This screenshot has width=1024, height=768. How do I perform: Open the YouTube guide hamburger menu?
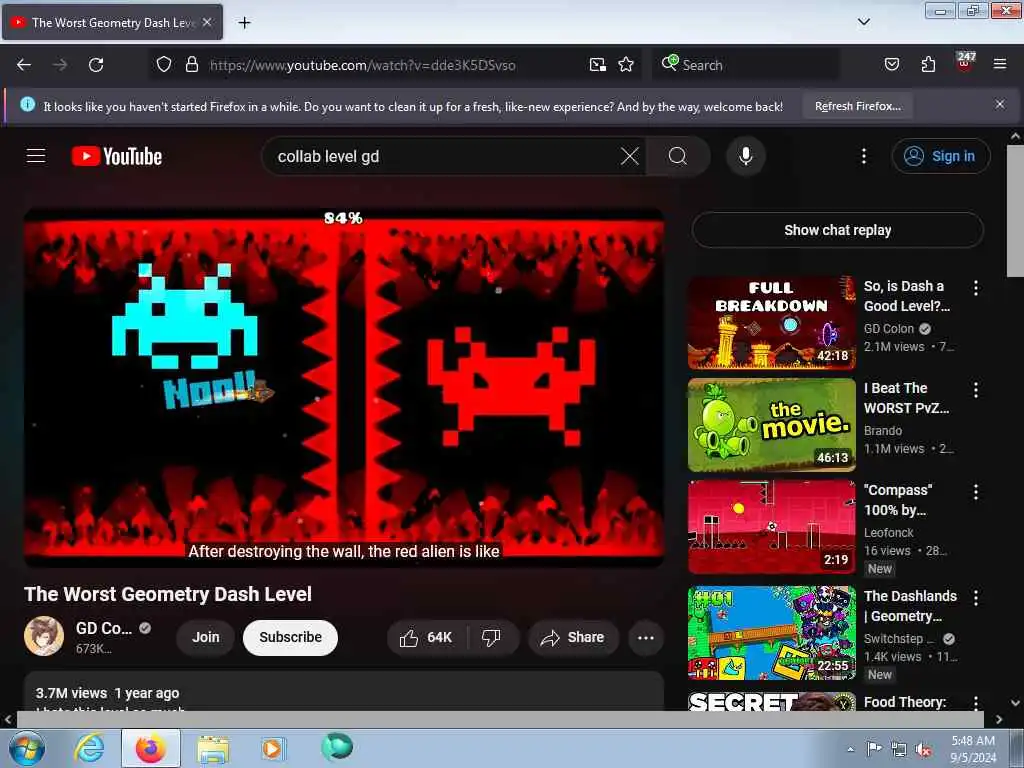36,156
